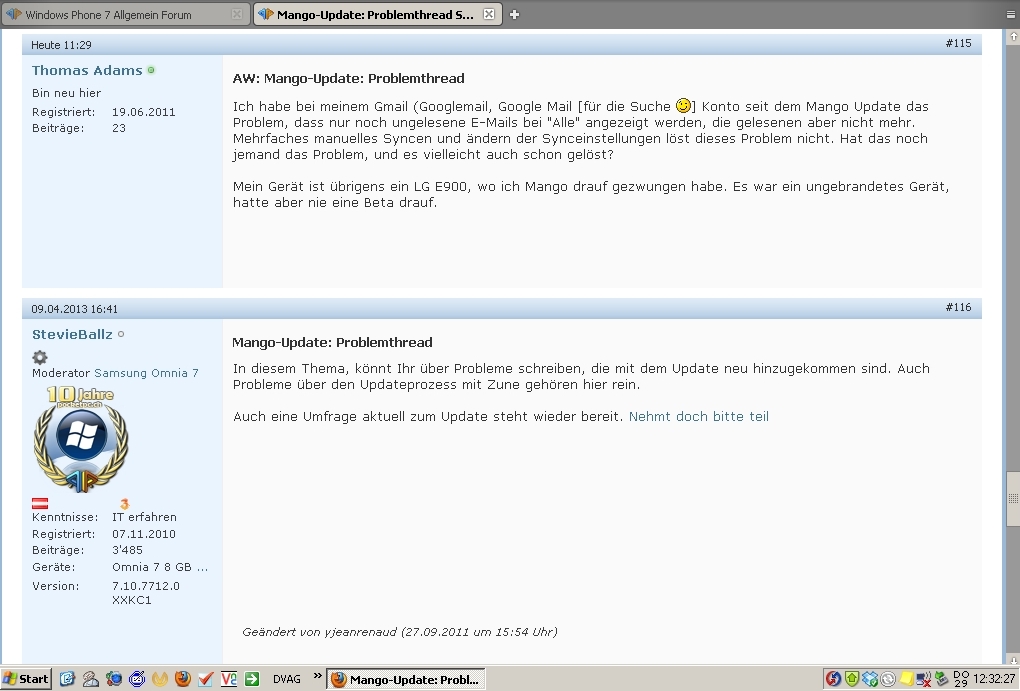Click post timestamp 'Heute 11:29'
Viewport: 1020px width, 691px height.
point(61,45)
